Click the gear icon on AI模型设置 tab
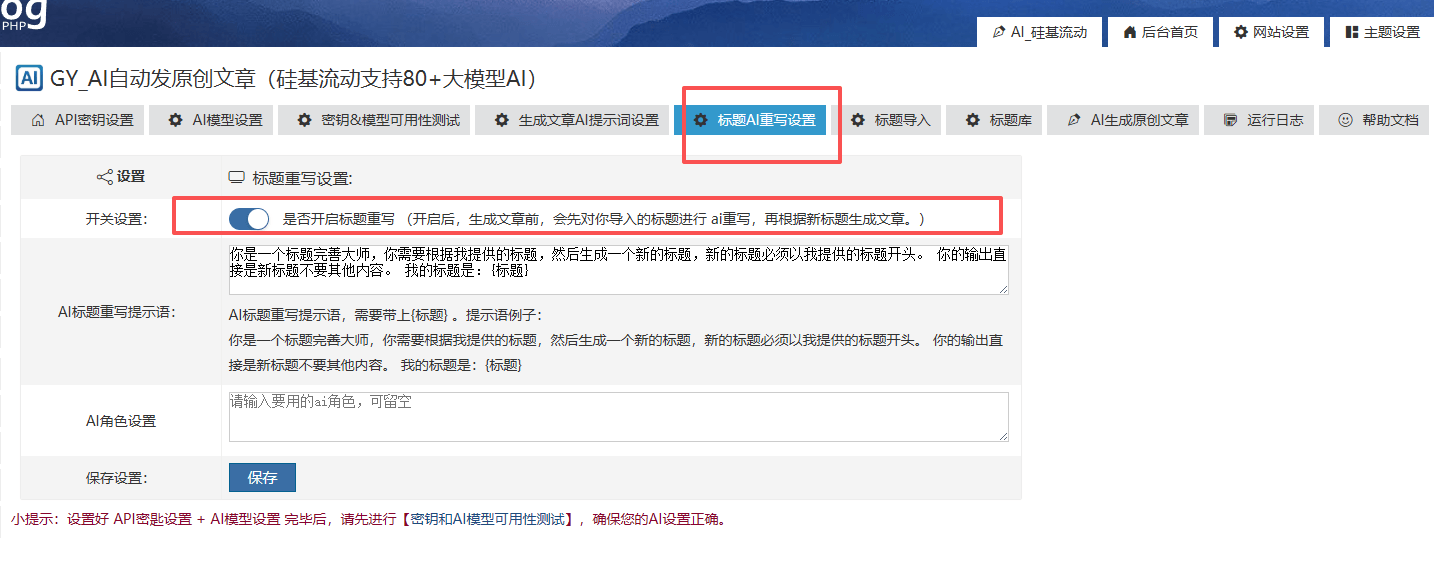Viewport: 1434px width, 588px height. coord(176,120)
